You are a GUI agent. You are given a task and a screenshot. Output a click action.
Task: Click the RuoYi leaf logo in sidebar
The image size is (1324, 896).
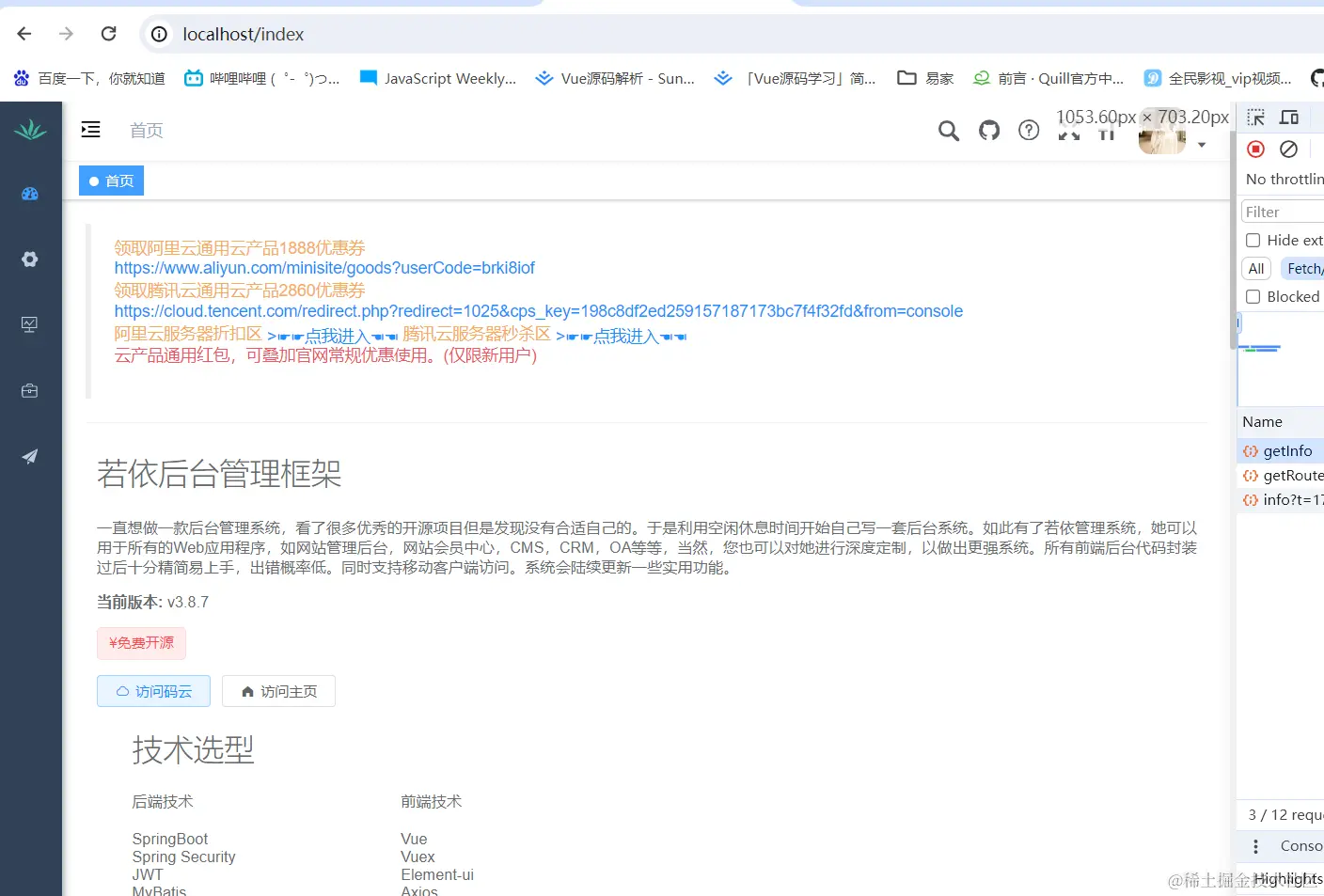(x=30, y=130)
